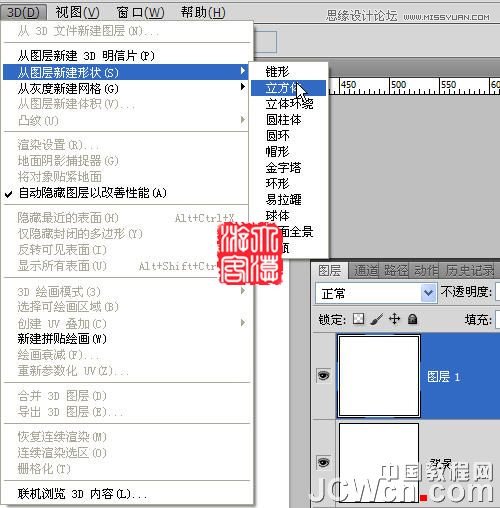This screenshot has width=500, height=508.
Task: Expand the 凸纹(U) submenu arrow
Action: pyautogui.click(x=243, y=120)
